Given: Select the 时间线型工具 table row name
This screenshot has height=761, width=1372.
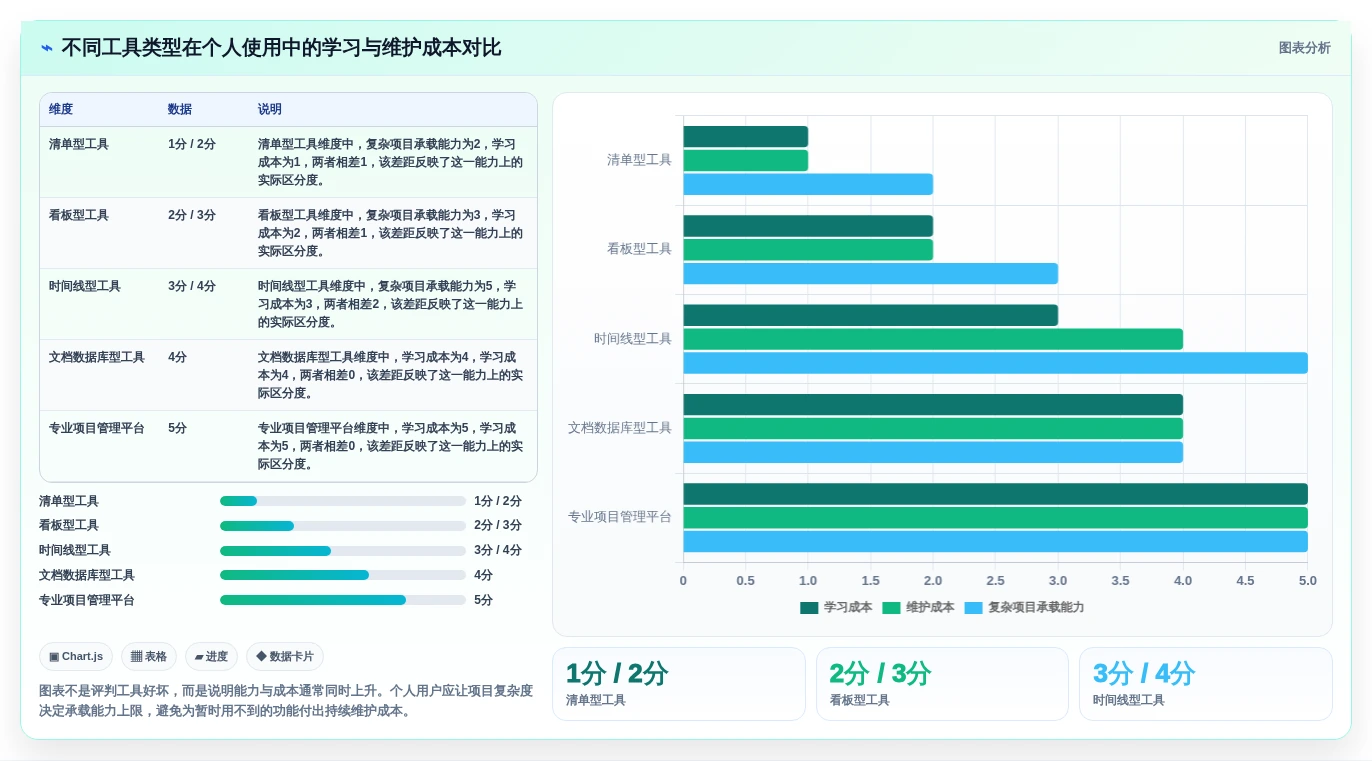Looking at the screenshot, I should pos(85,286).
